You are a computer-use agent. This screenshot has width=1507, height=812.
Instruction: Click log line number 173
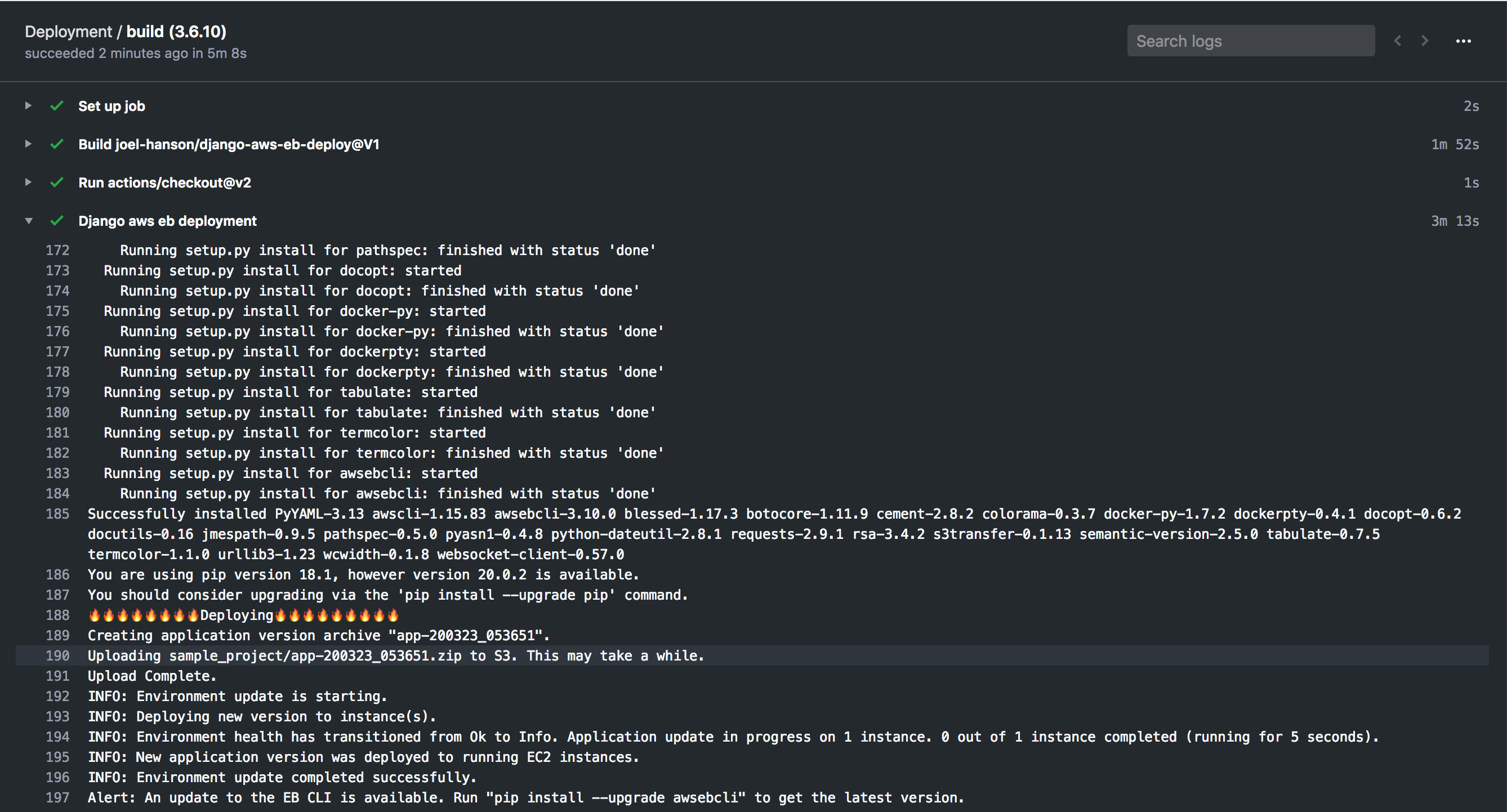(x=57, y=271)
